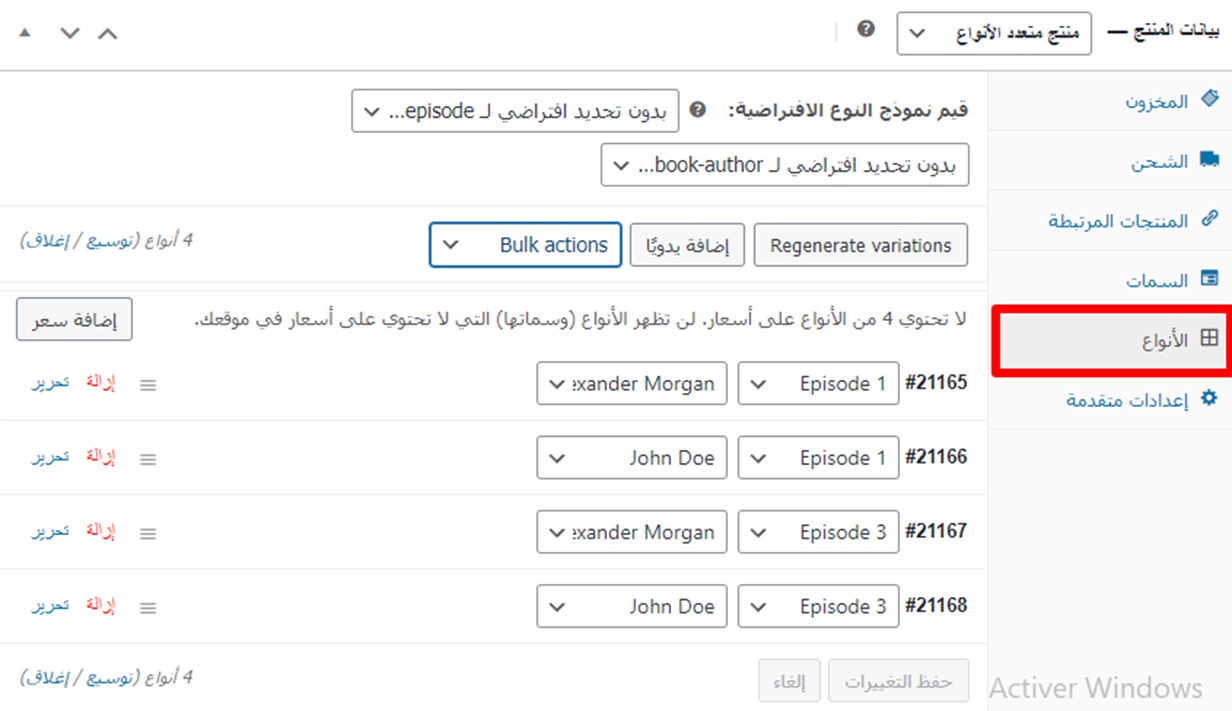The image size is (1232, 711).
Task: Move product data panel down with chevron
Action: [69, 33]
